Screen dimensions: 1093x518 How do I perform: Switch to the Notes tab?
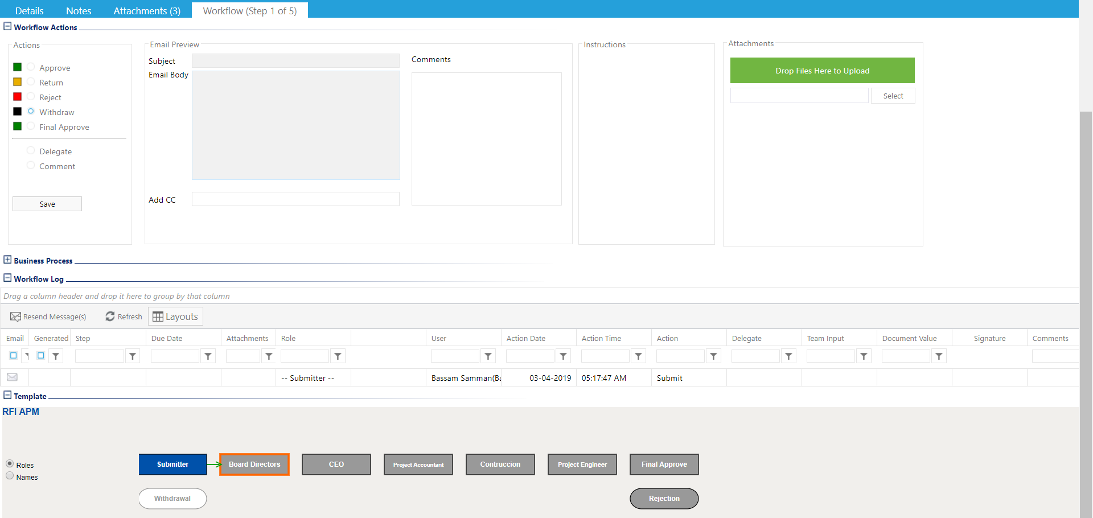[x=79, y=10]
